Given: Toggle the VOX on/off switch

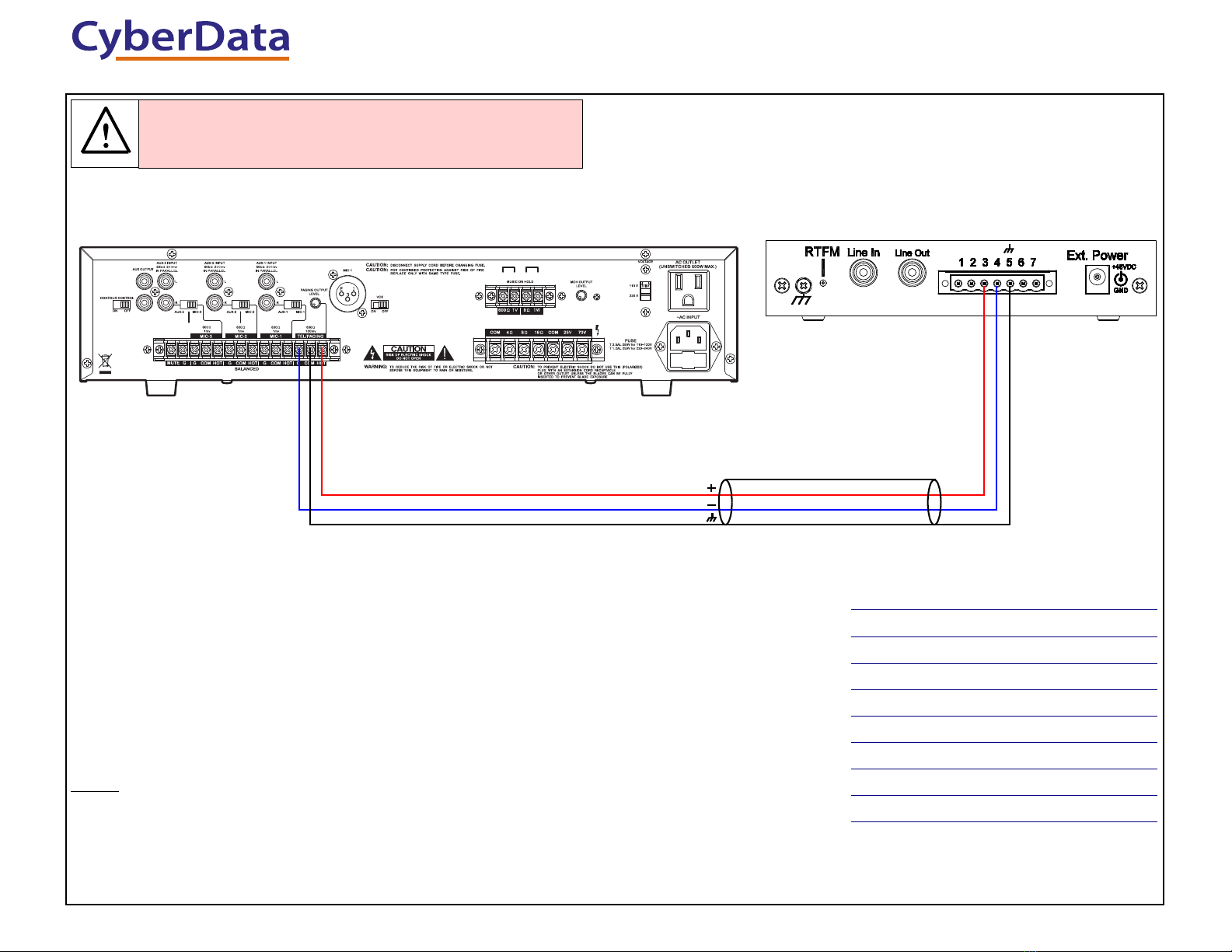Looking at the screenshot, I should click(379, 304).
